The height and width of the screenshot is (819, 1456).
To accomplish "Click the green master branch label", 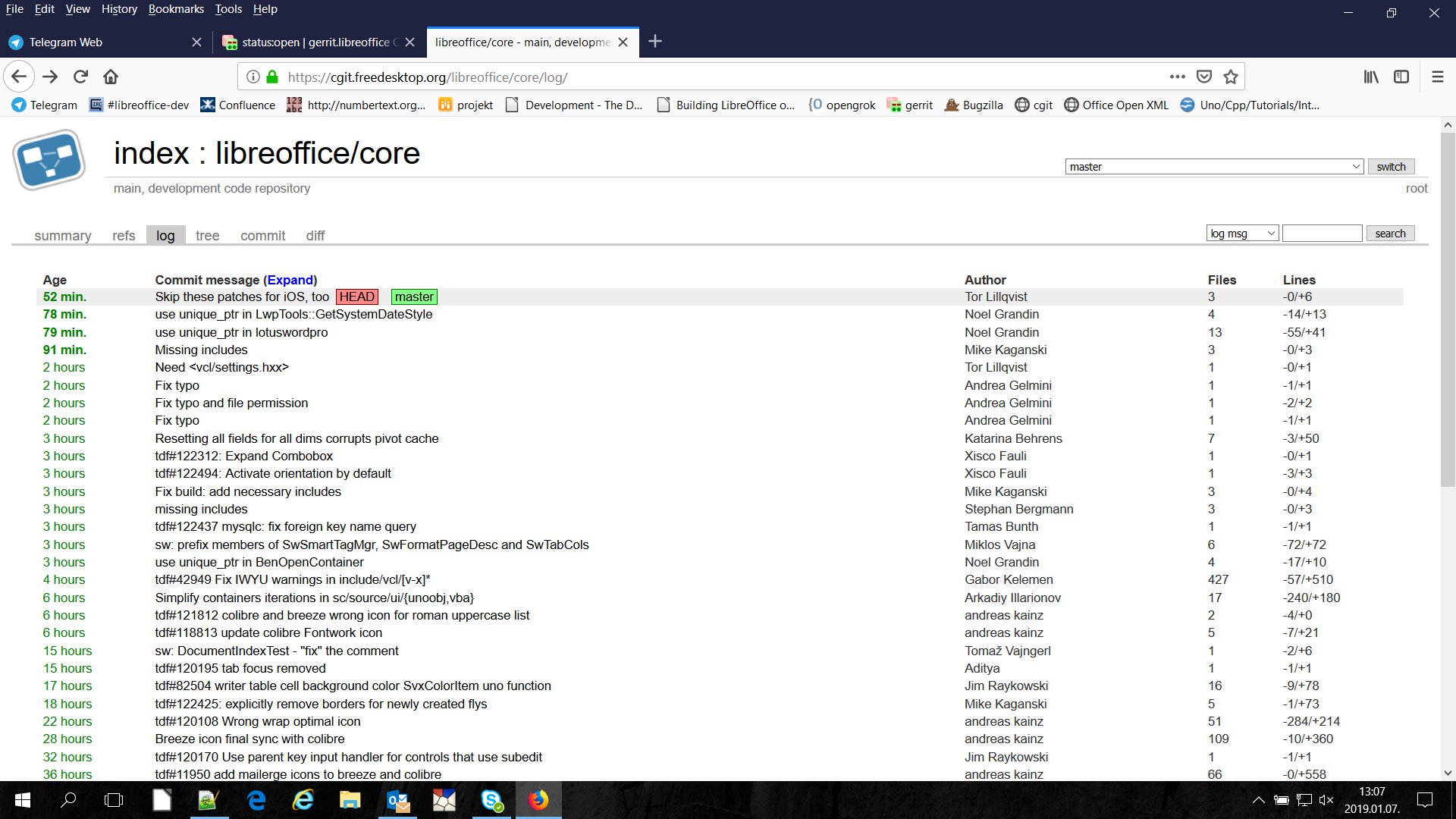I will tap(414, 297).
